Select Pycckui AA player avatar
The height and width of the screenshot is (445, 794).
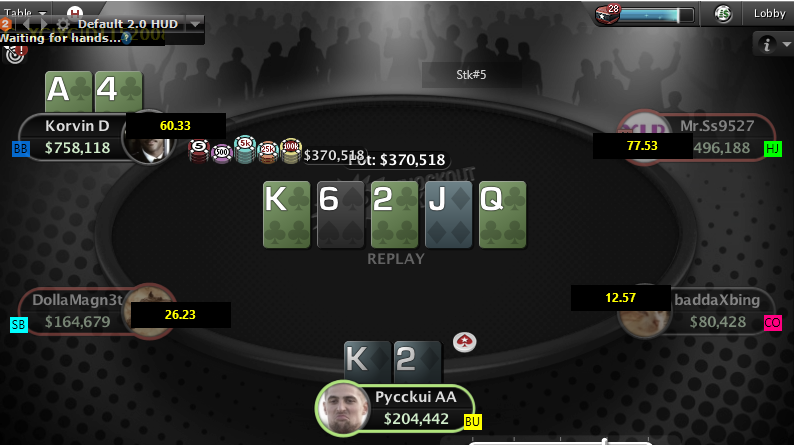[344, 408]
